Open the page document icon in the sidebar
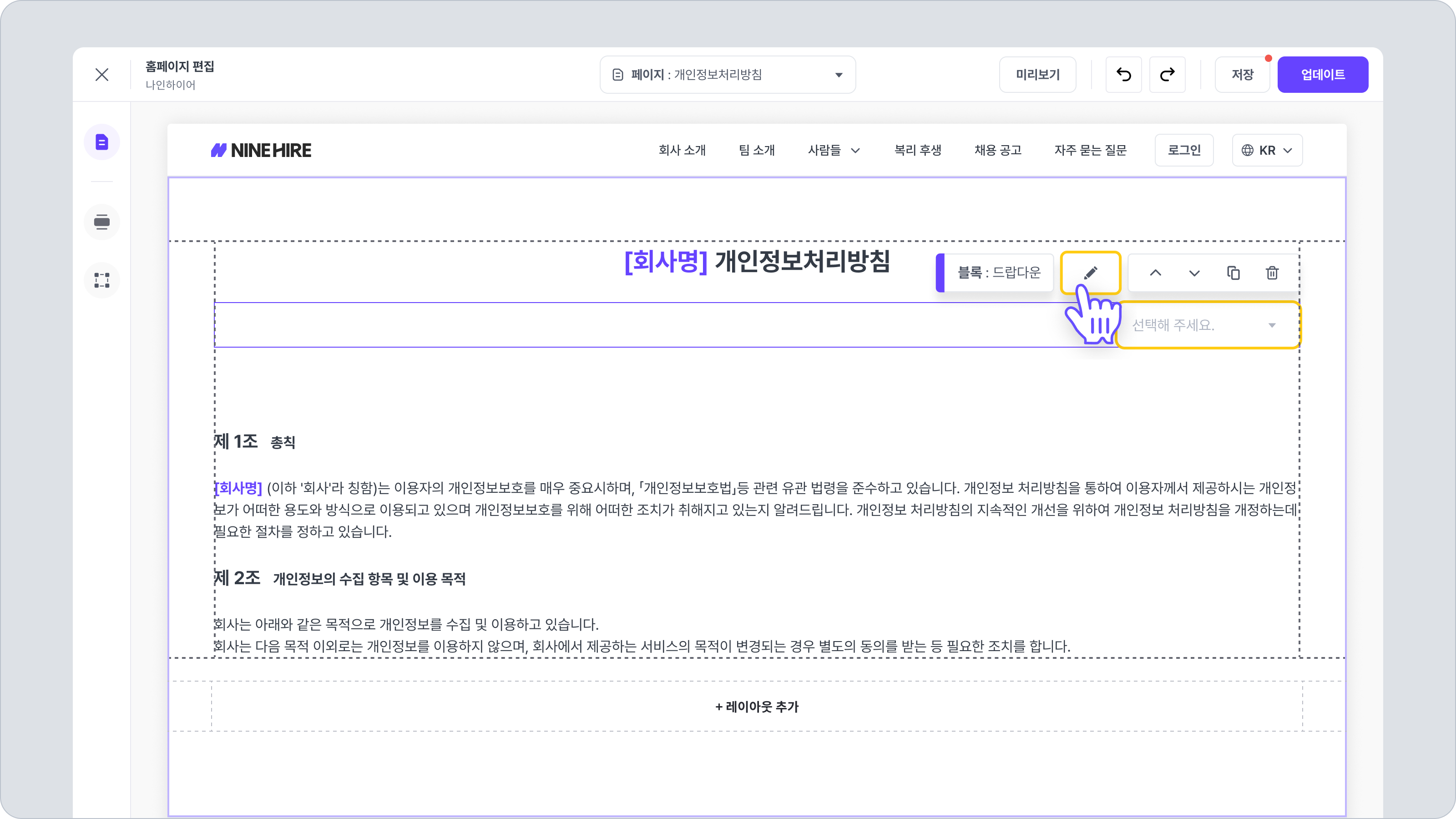This screenshot has width=1456, height=819. (x=102, y=142)
